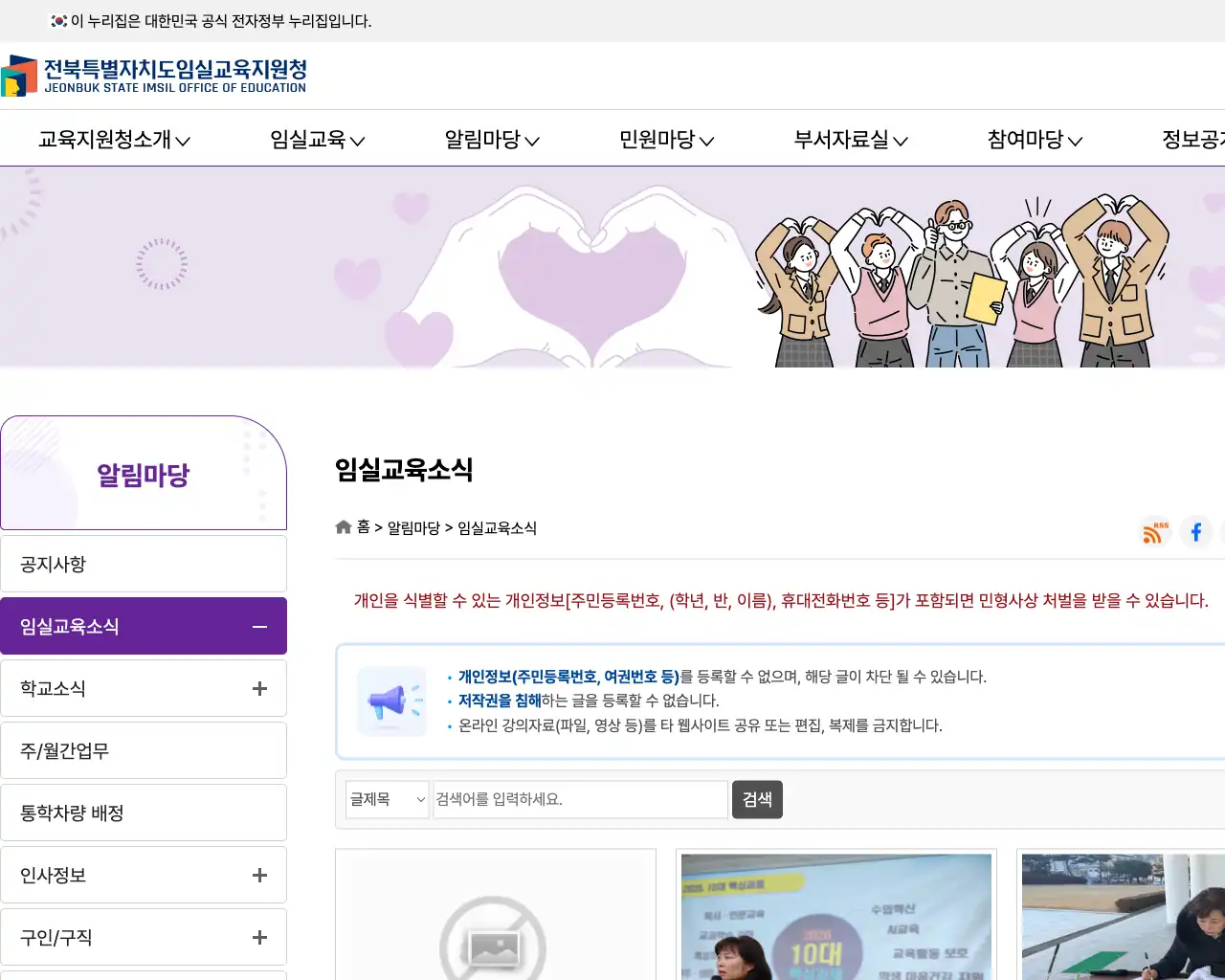Open the 알림마당 navigation dropdown
The height and width of the screenshot is (980, 1225).
(x=490, y=139)
